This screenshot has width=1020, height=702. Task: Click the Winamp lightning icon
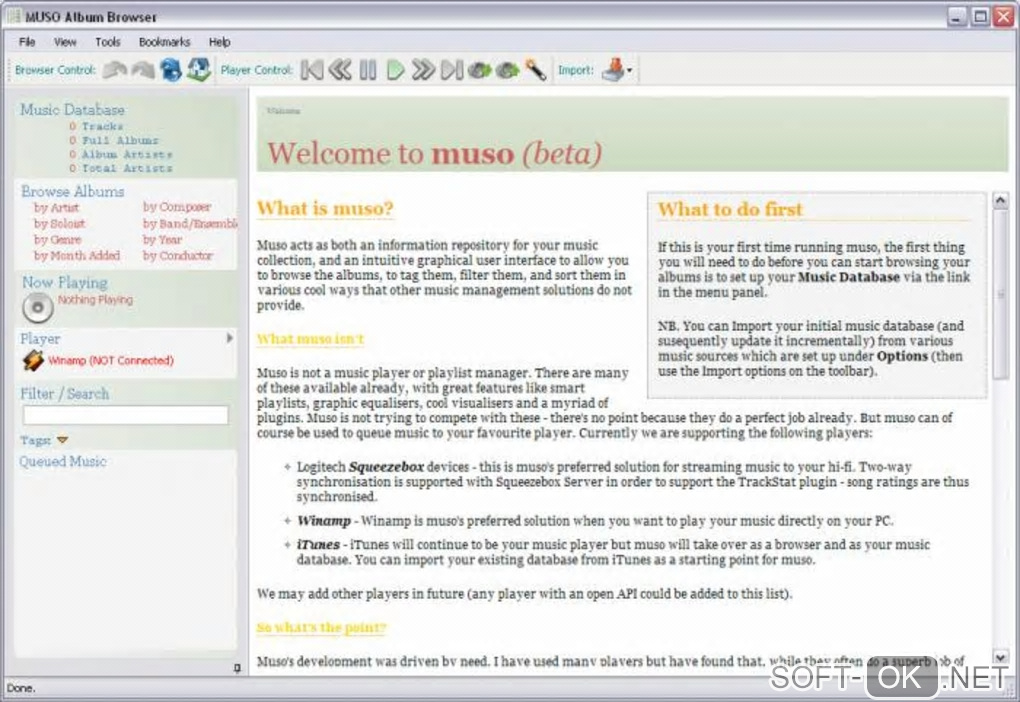[33, 360]
